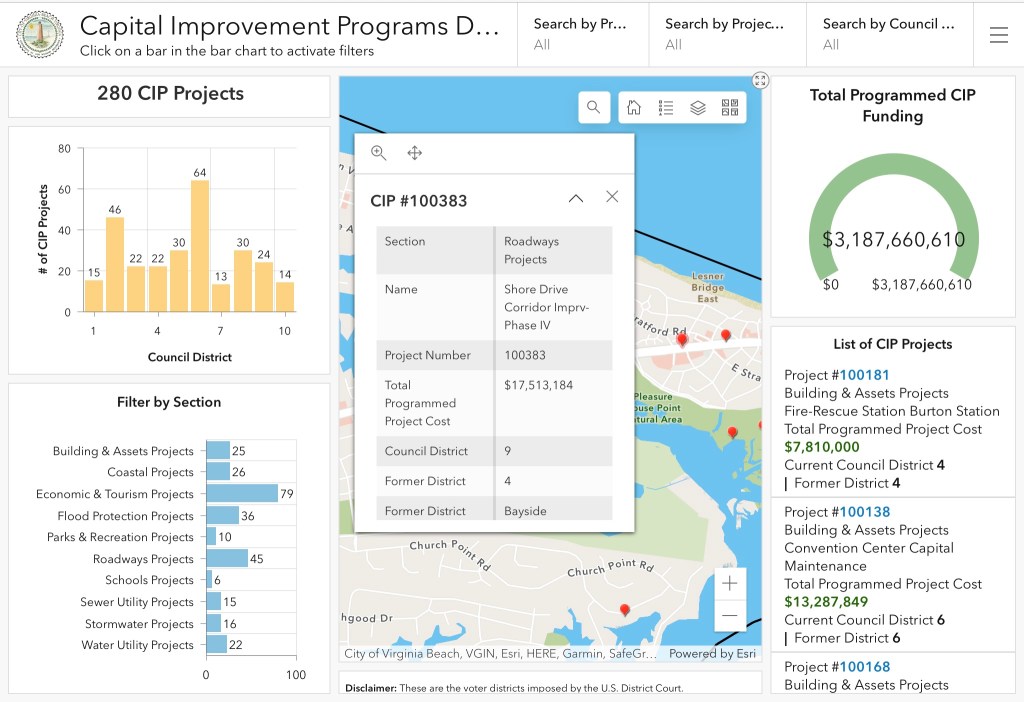Close the CIP #100383 popup
Image resolution: width=1024 pixels, height=702 pixels.
point(612,197)
